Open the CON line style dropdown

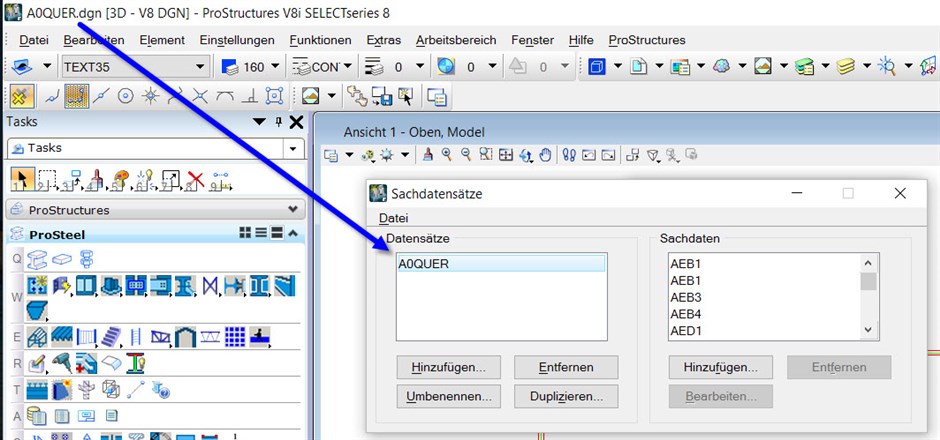[347, 67]
